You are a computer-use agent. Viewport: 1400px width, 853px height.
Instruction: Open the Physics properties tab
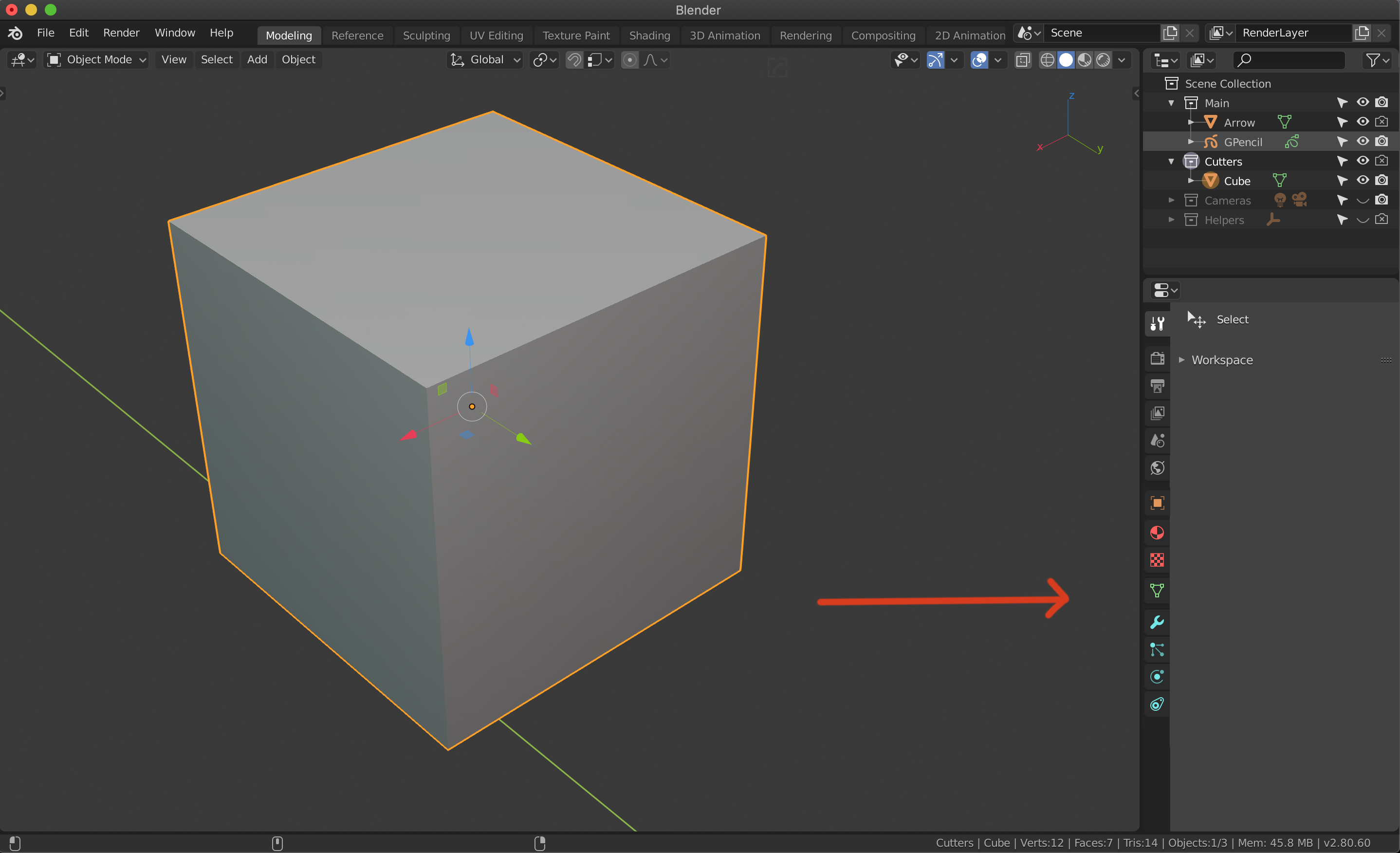click(x=1157, y=676)
